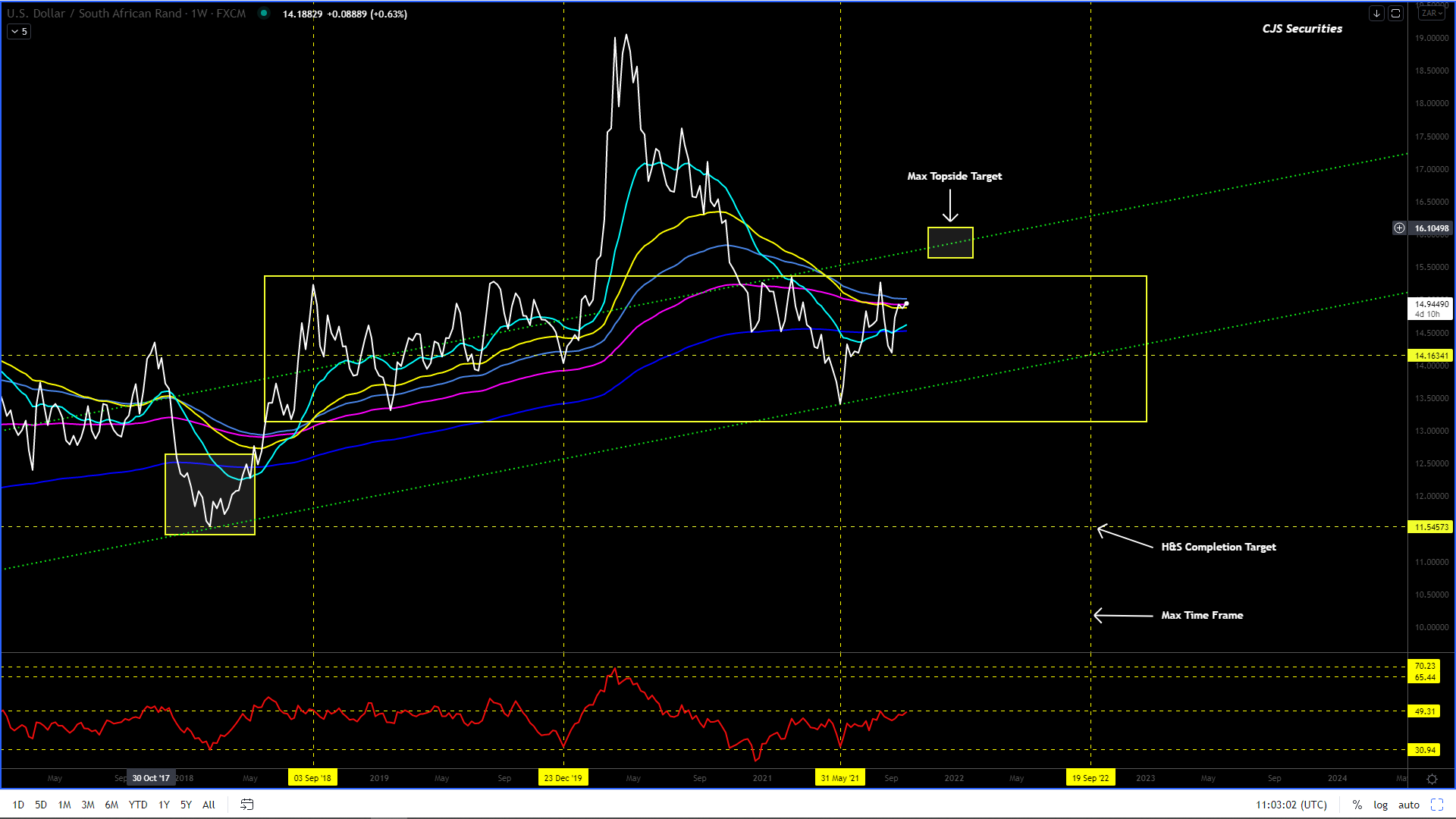Open the timezone menu showing 11:03:02 (UTC)
Screen dimensions: 1456x819
1291,805
